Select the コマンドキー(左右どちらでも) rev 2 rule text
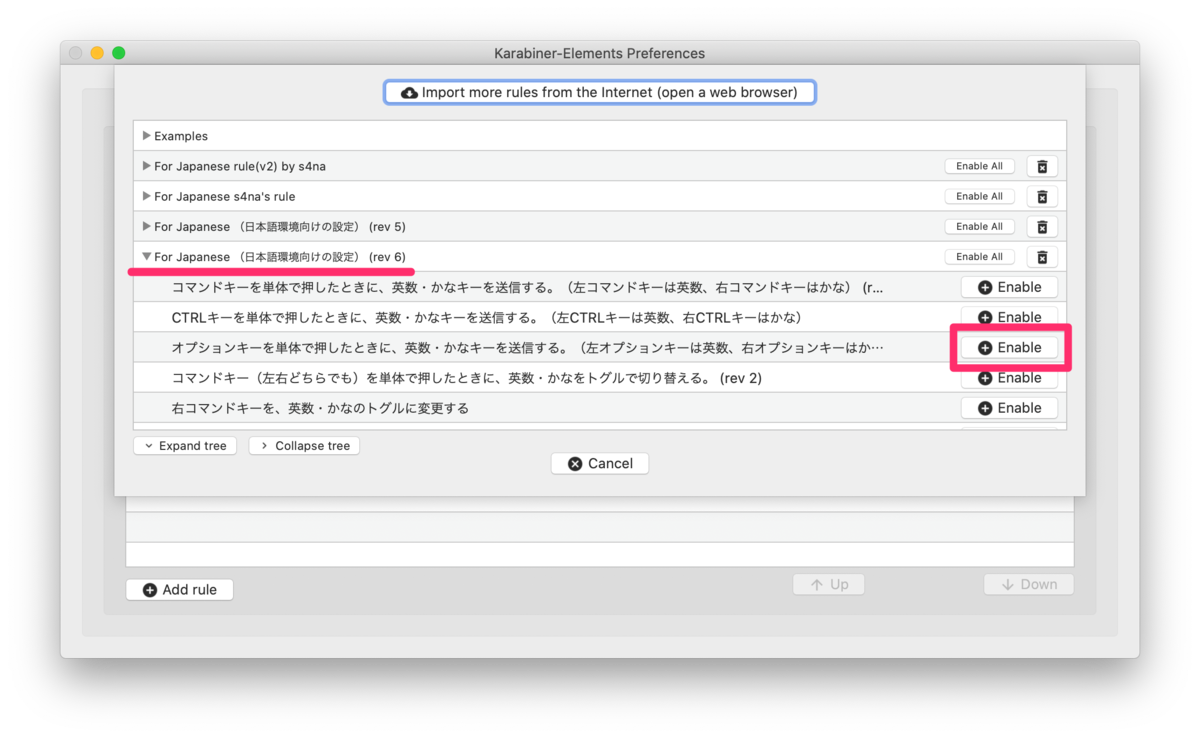The height and width of the screenshot is (738, 1200). [467, 378]
